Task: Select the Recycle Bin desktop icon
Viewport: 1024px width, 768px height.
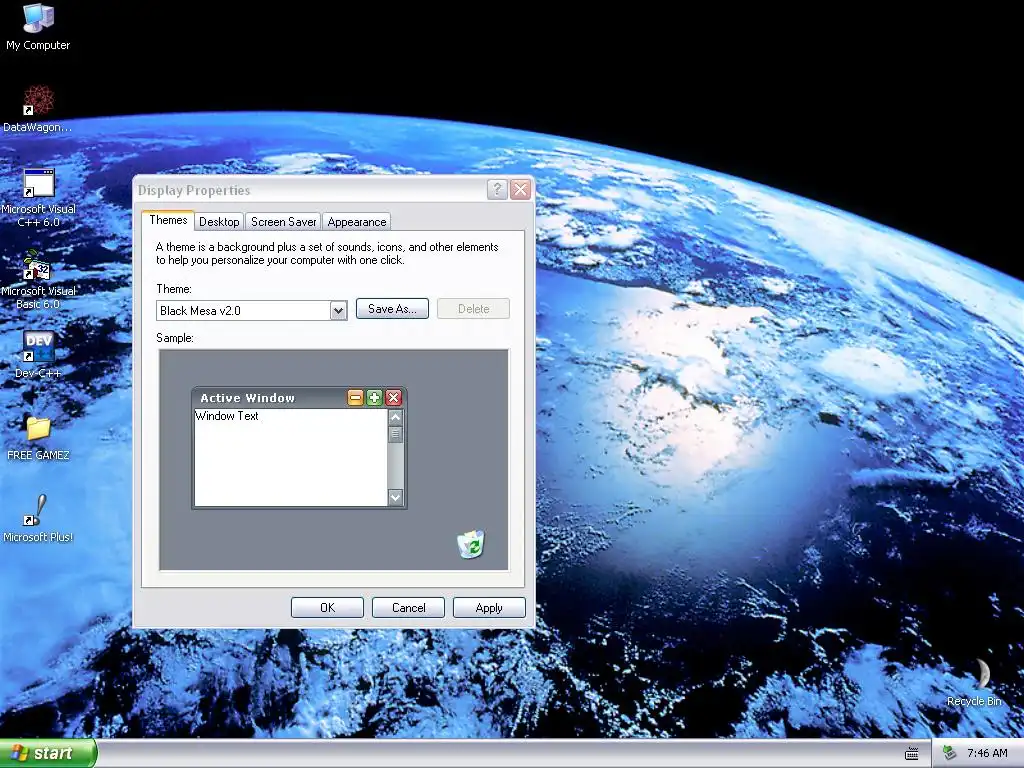Action: coord(974,682)
